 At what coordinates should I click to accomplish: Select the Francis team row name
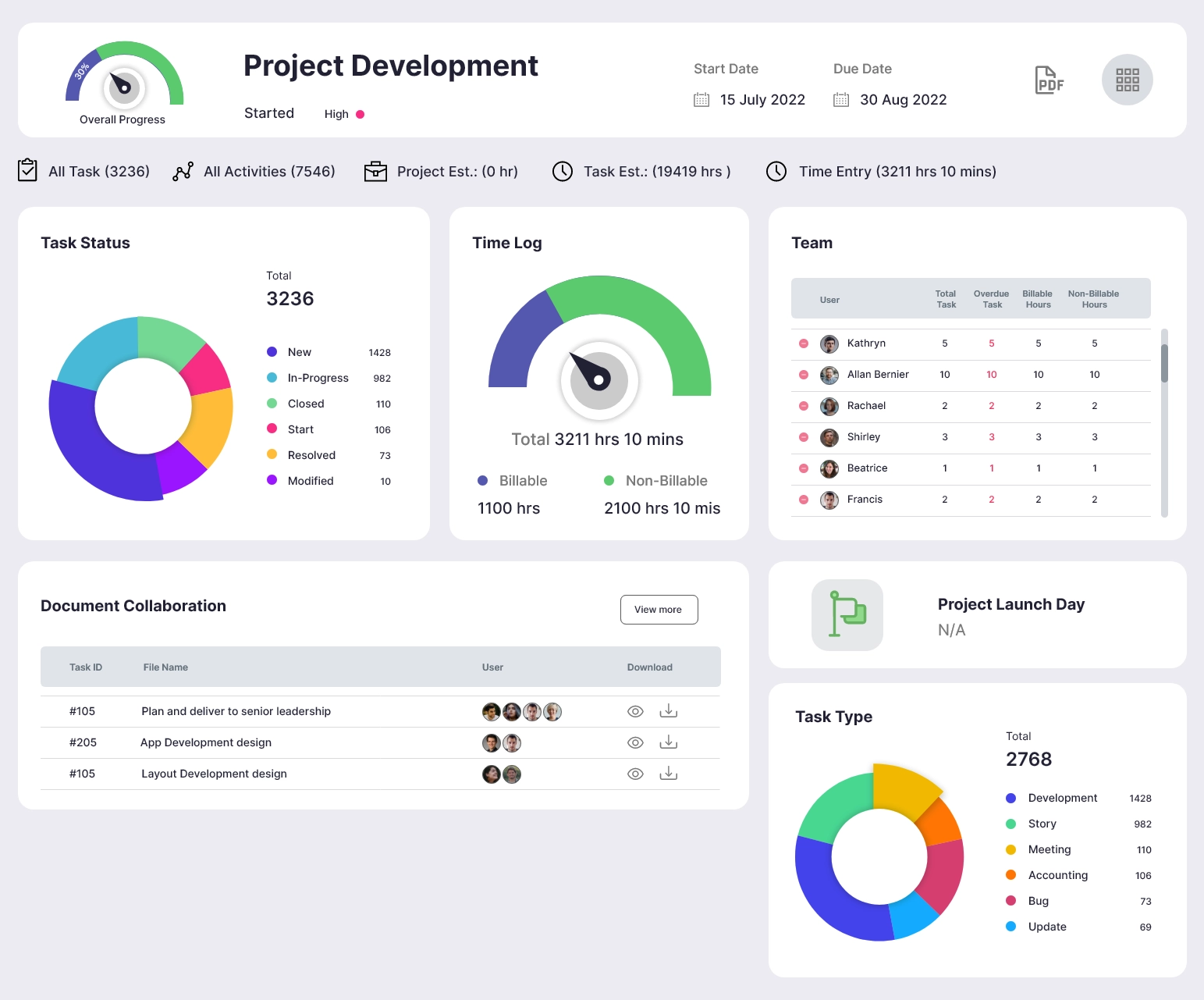click(x=865, y=500)
